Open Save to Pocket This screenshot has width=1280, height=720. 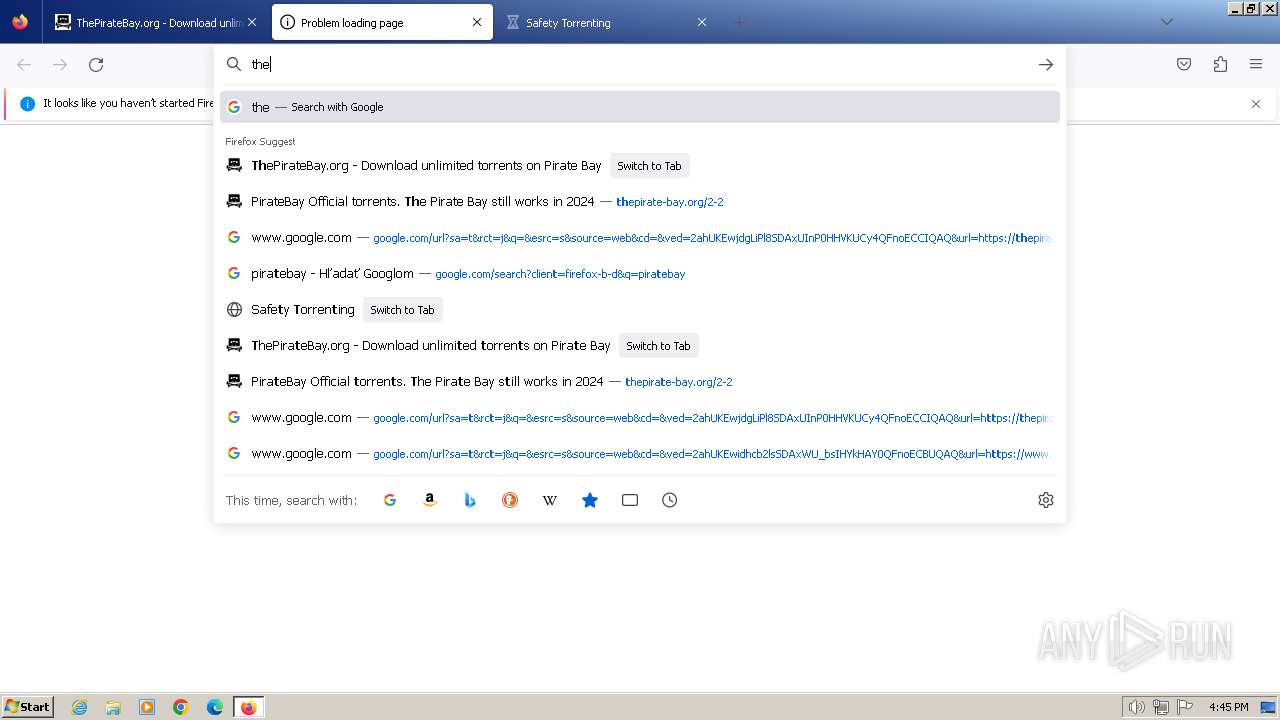point(1184,65)
